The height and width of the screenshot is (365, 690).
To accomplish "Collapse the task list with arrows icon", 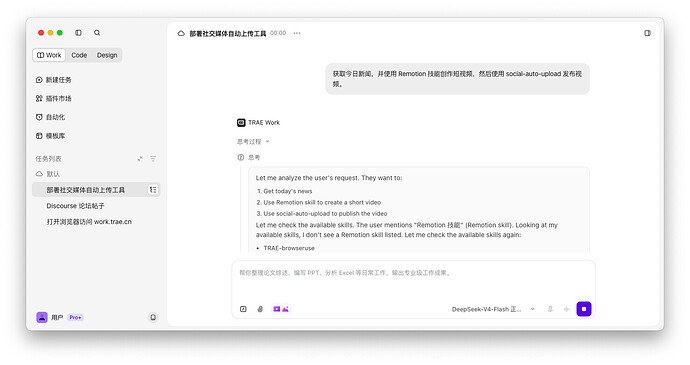I will 140,159.
